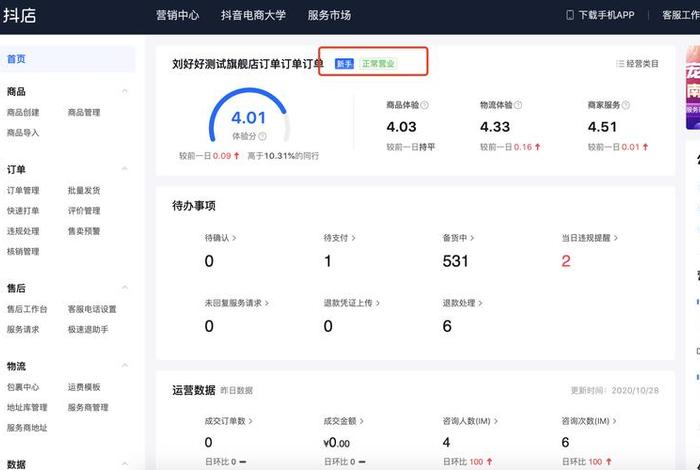
Task: Click the up arrow in 咨询人数 日环比
Action: tap(489, 462)
